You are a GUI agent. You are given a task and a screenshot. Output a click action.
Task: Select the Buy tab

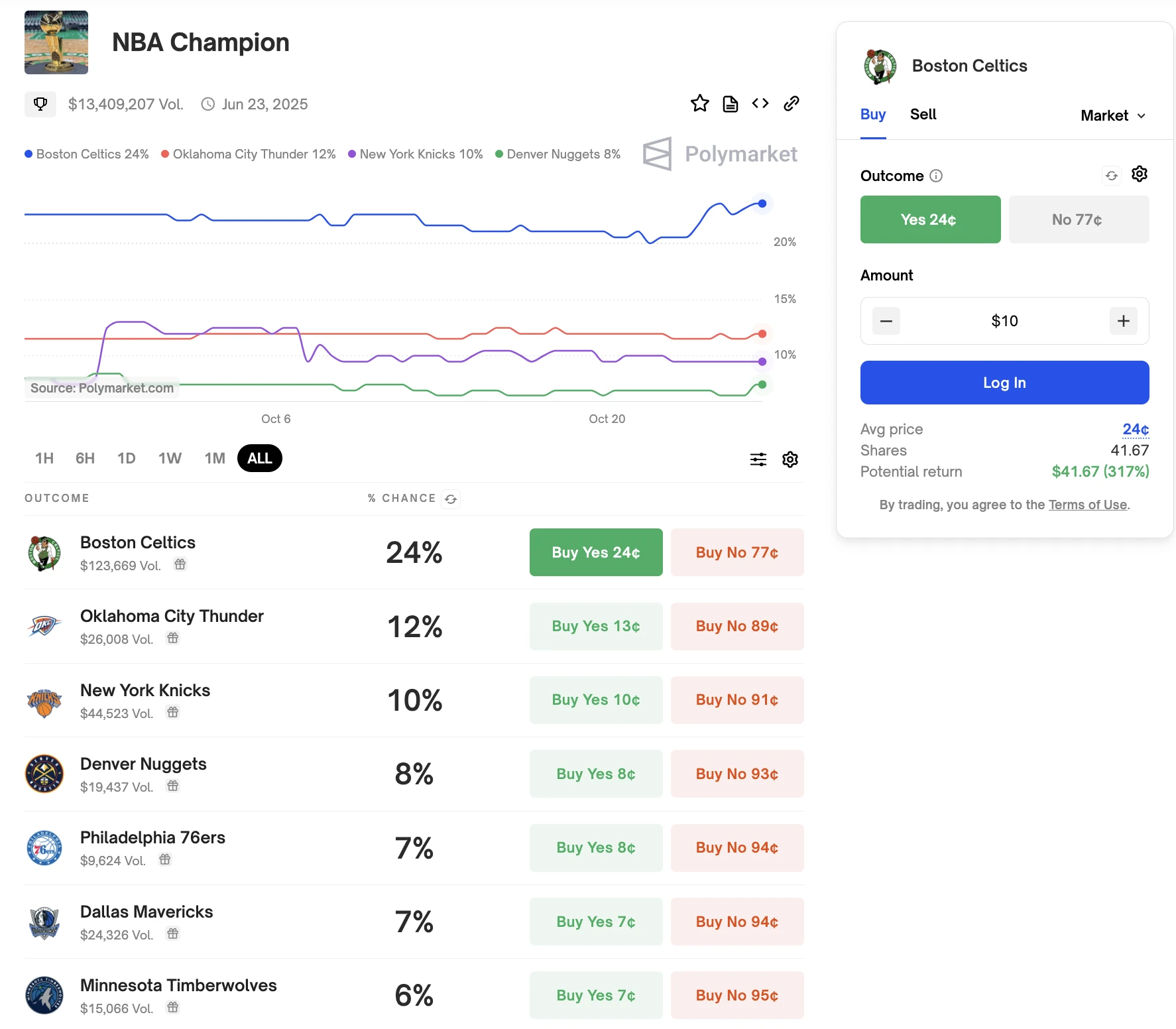(x=872, y=115)
